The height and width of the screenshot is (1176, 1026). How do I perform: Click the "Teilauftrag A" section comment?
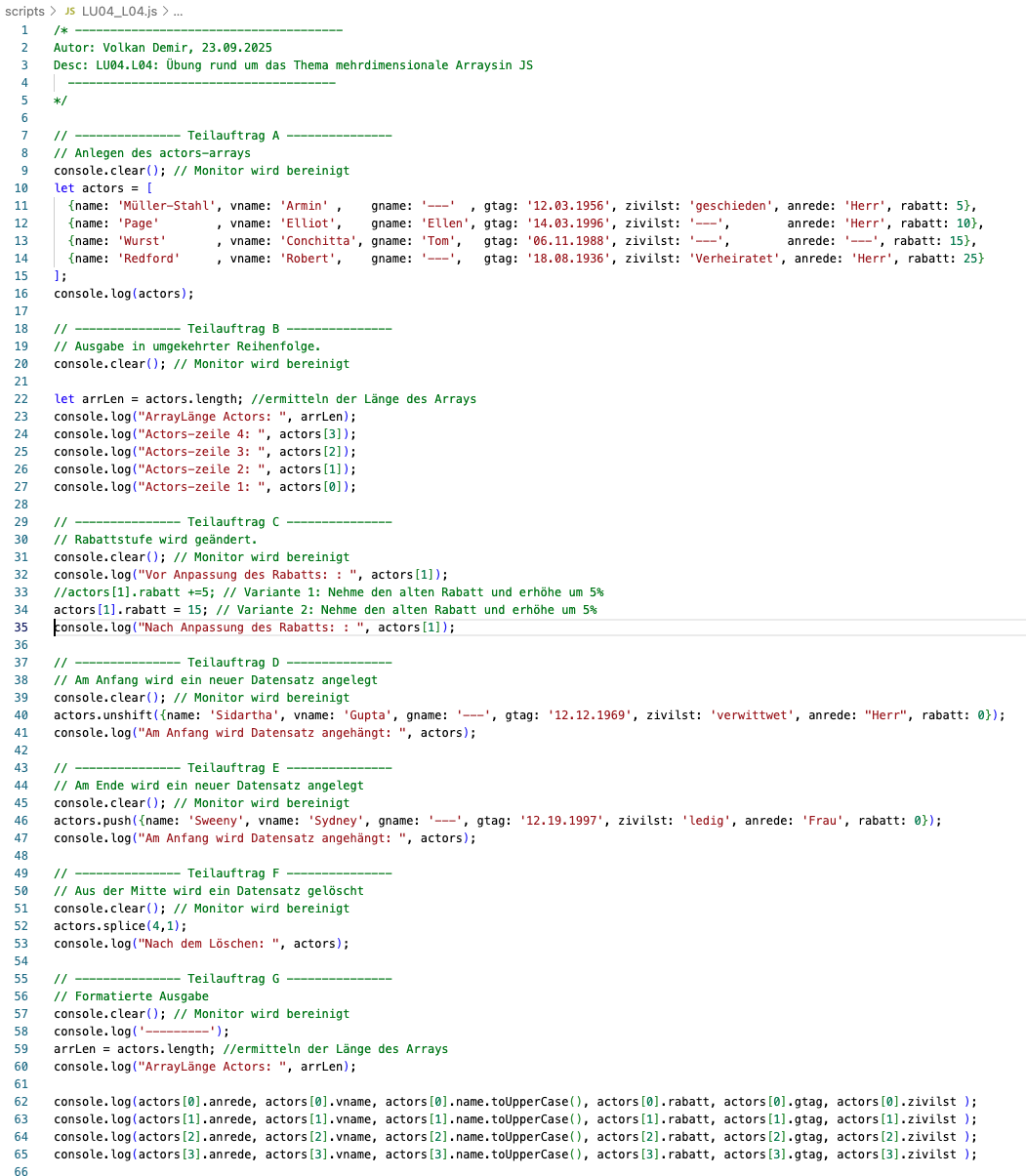[223, 136]
